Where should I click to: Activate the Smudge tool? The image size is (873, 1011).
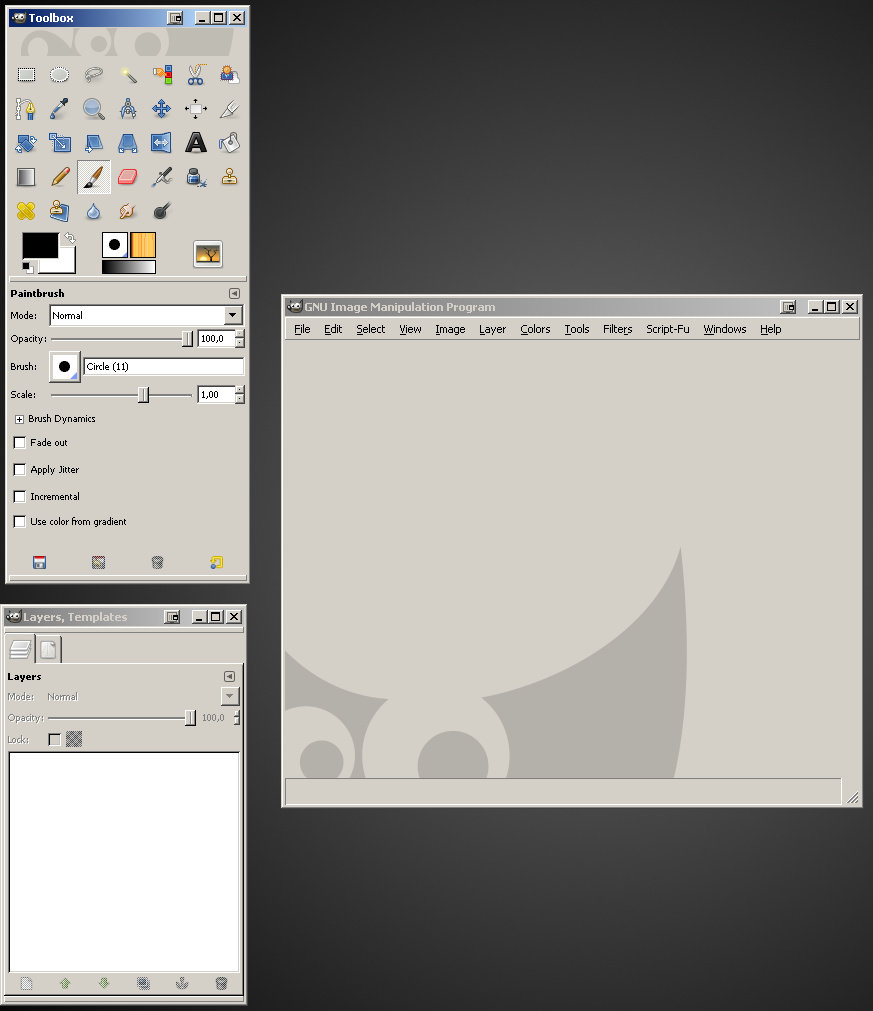pyautogui.click(x=128, y=211)
